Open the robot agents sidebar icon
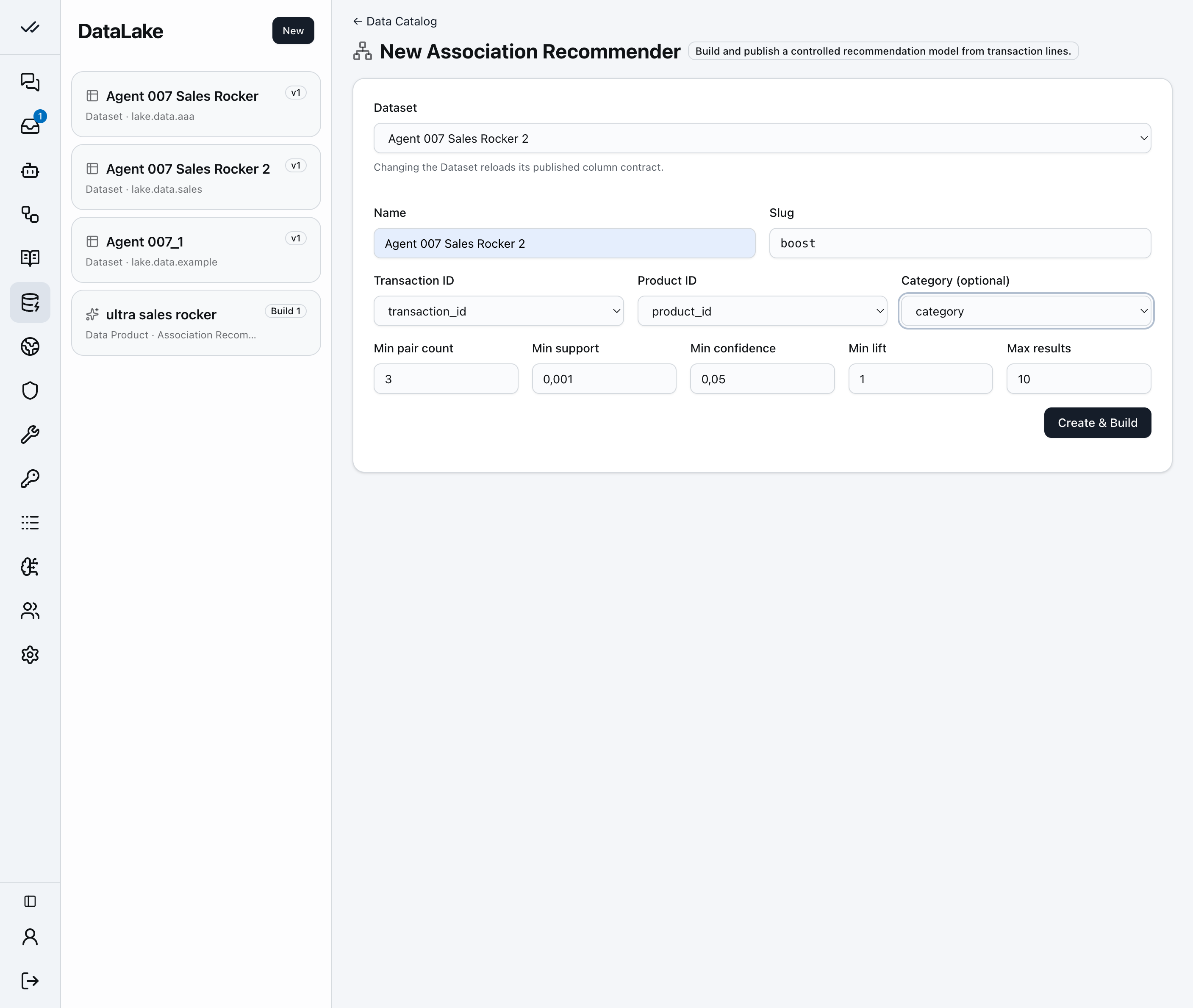The image size is (1193, 1008). [x=30, y=170]
